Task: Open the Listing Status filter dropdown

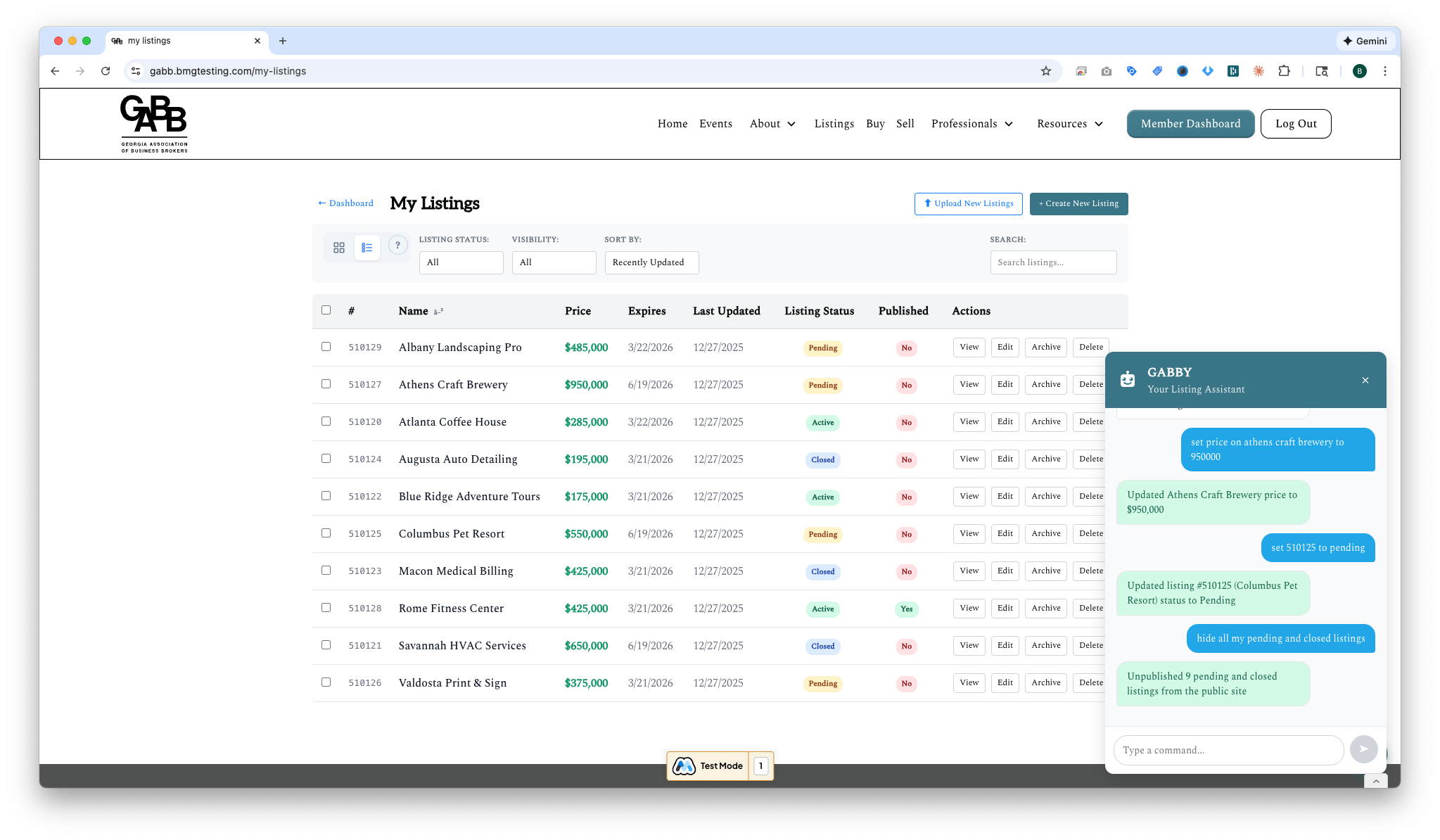Action: click(x=461, y=262)
